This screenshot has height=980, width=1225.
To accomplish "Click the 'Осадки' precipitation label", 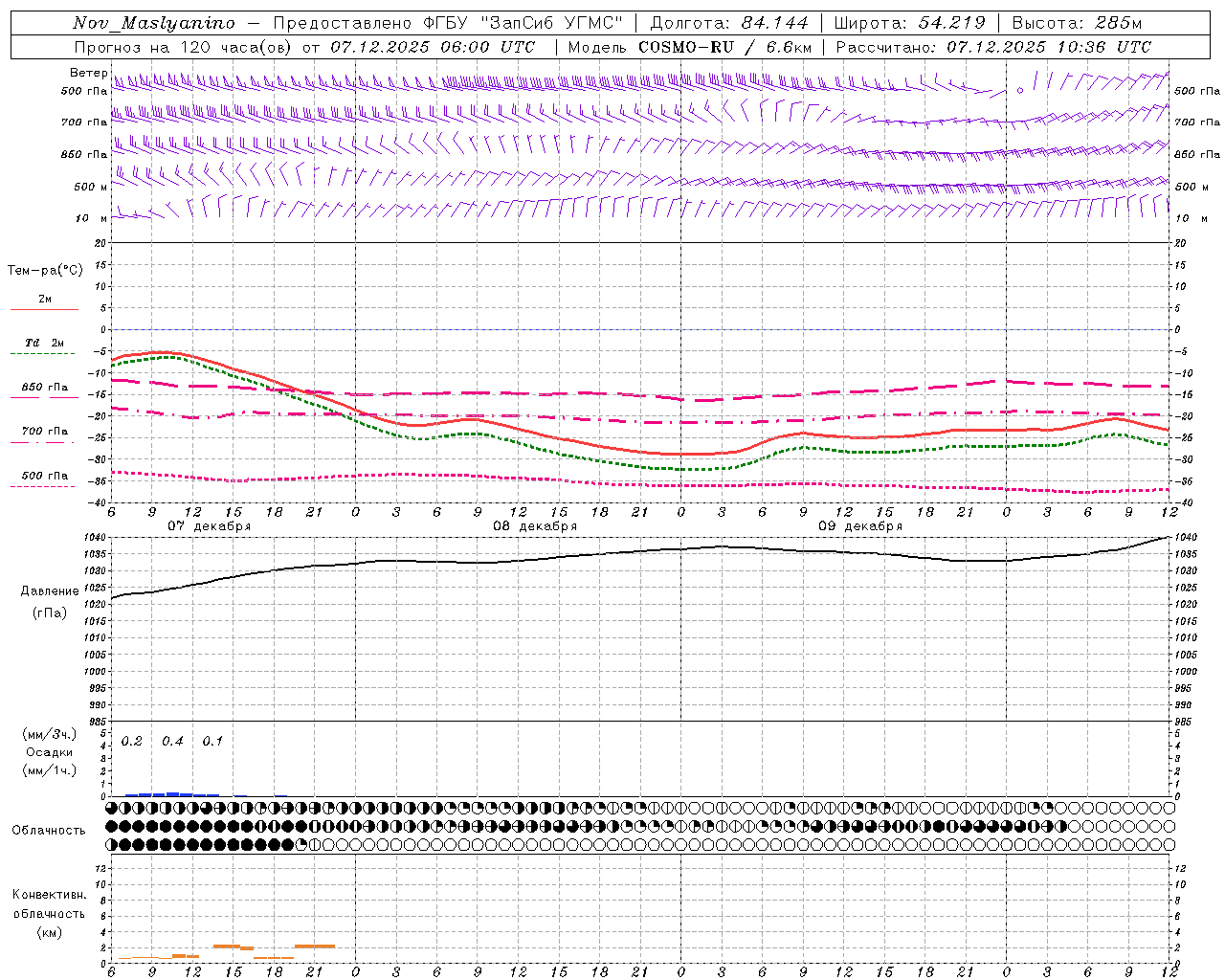I will [x=49, y=752].
